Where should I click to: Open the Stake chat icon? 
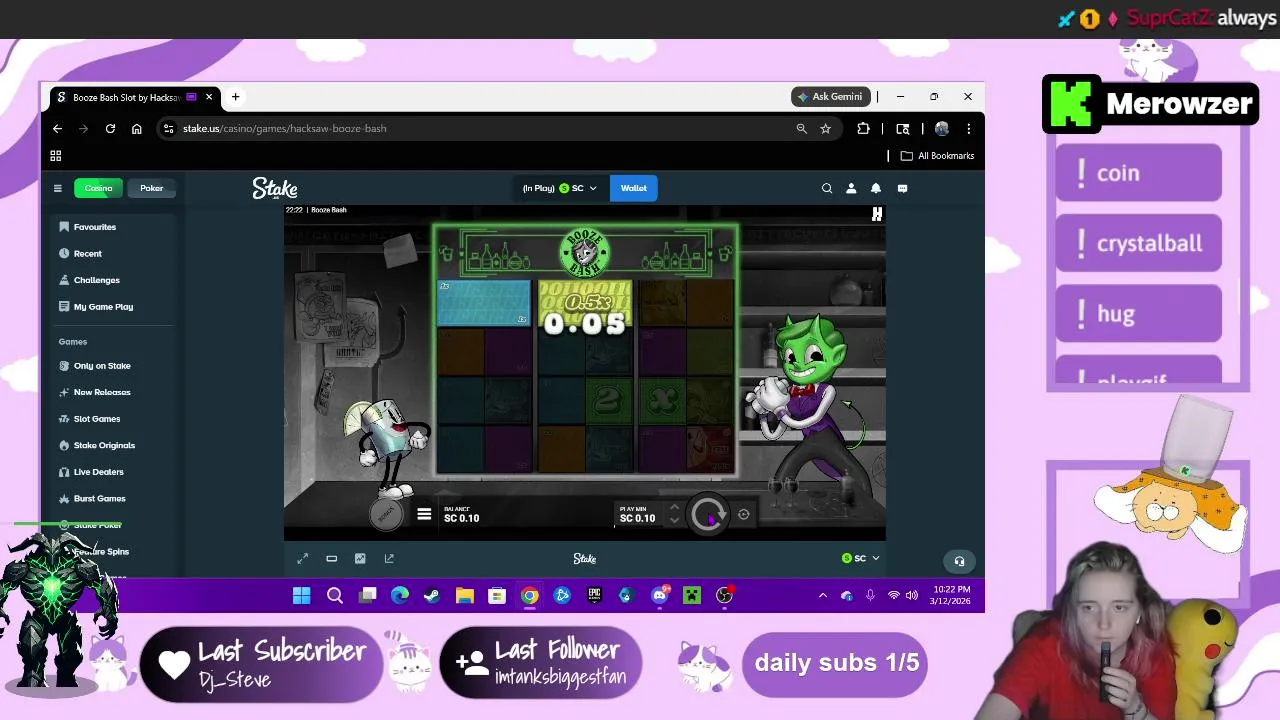coord(902,188)
